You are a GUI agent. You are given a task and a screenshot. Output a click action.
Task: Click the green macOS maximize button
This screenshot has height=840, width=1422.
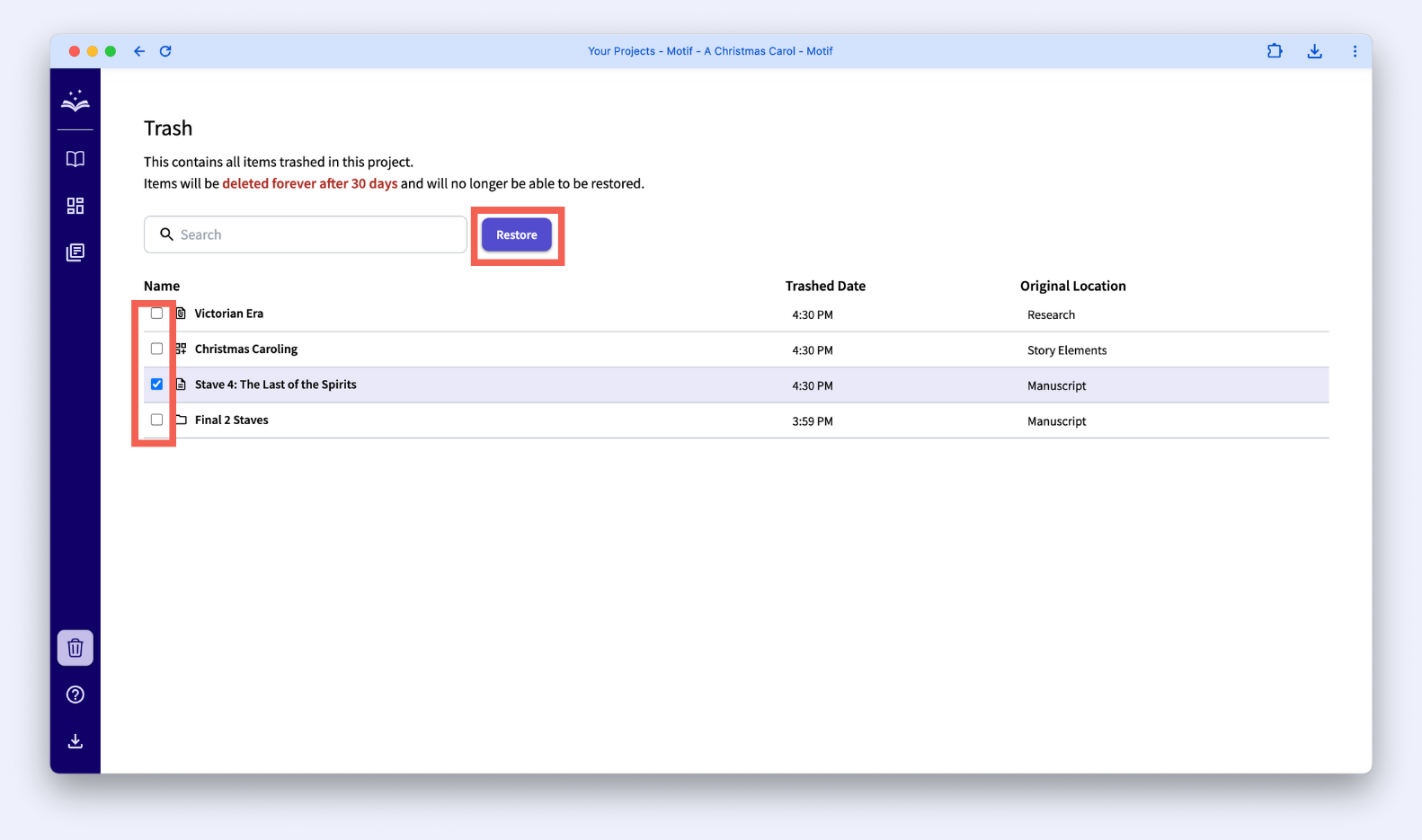click(111, 51)
